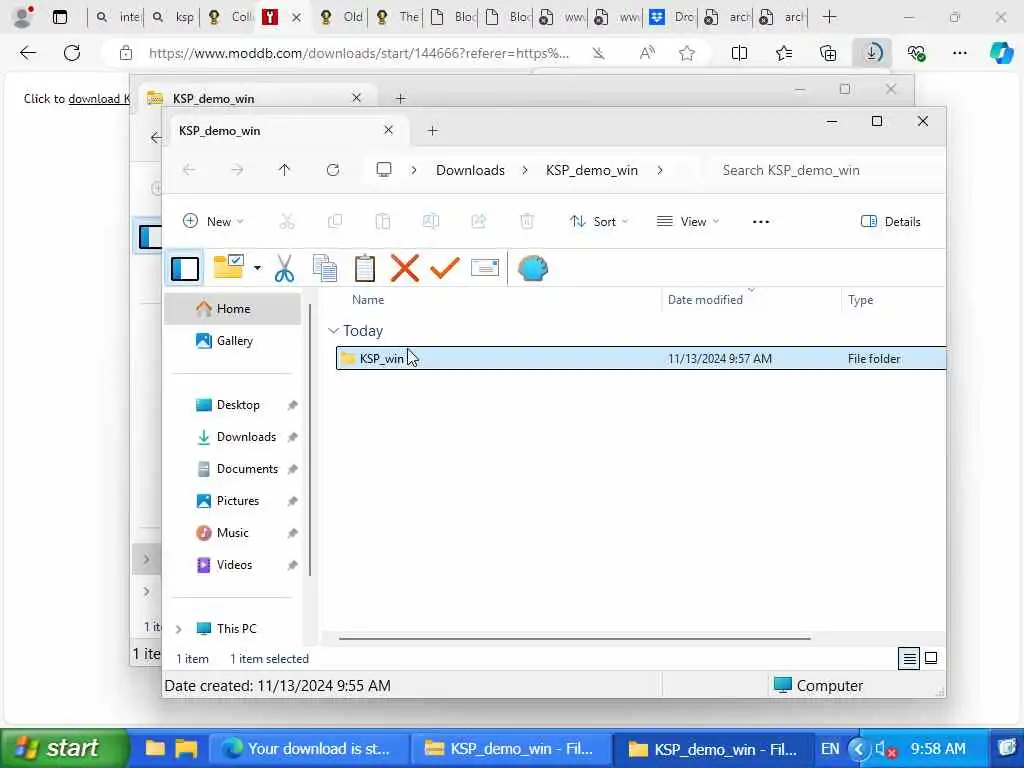Click the navigation pane toggle icon in classic toolbar
Viewport: 1024px width, 768px height.
pyautogui.click(x=185, y=268)
